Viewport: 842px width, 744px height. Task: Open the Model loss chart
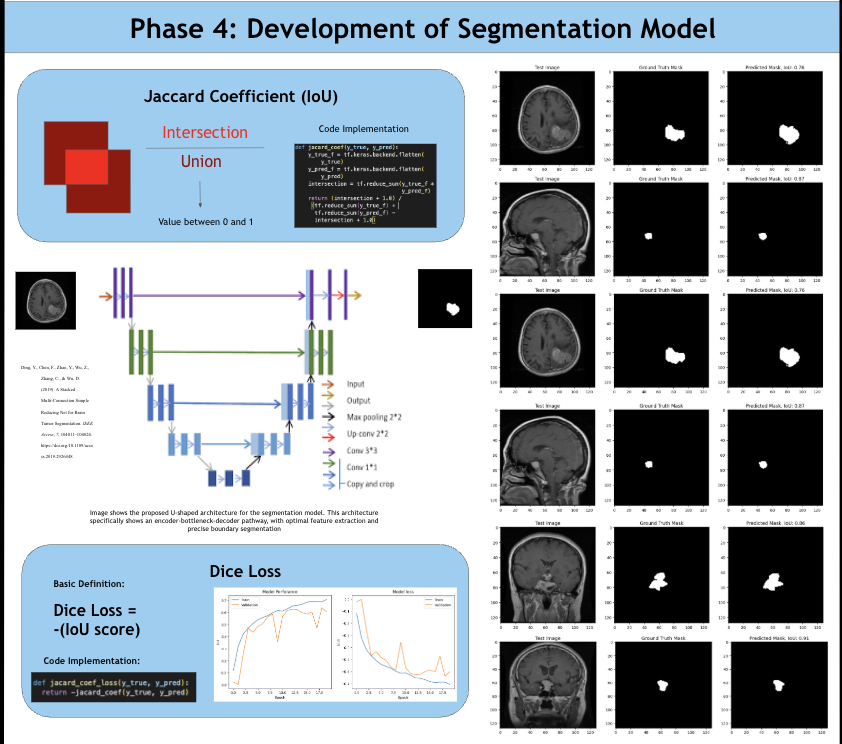click(397, 644)
